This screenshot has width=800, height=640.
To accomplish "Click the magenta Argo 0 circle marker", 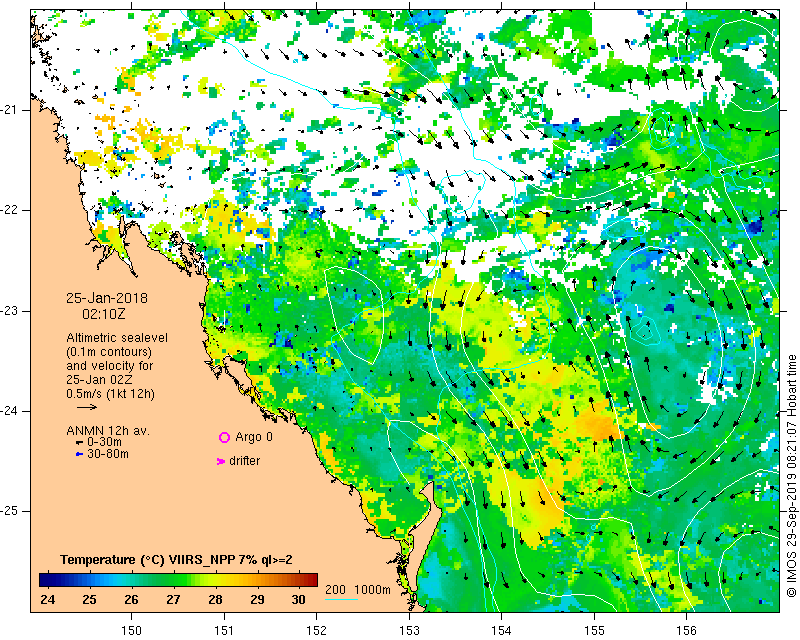I will [224, 437].
